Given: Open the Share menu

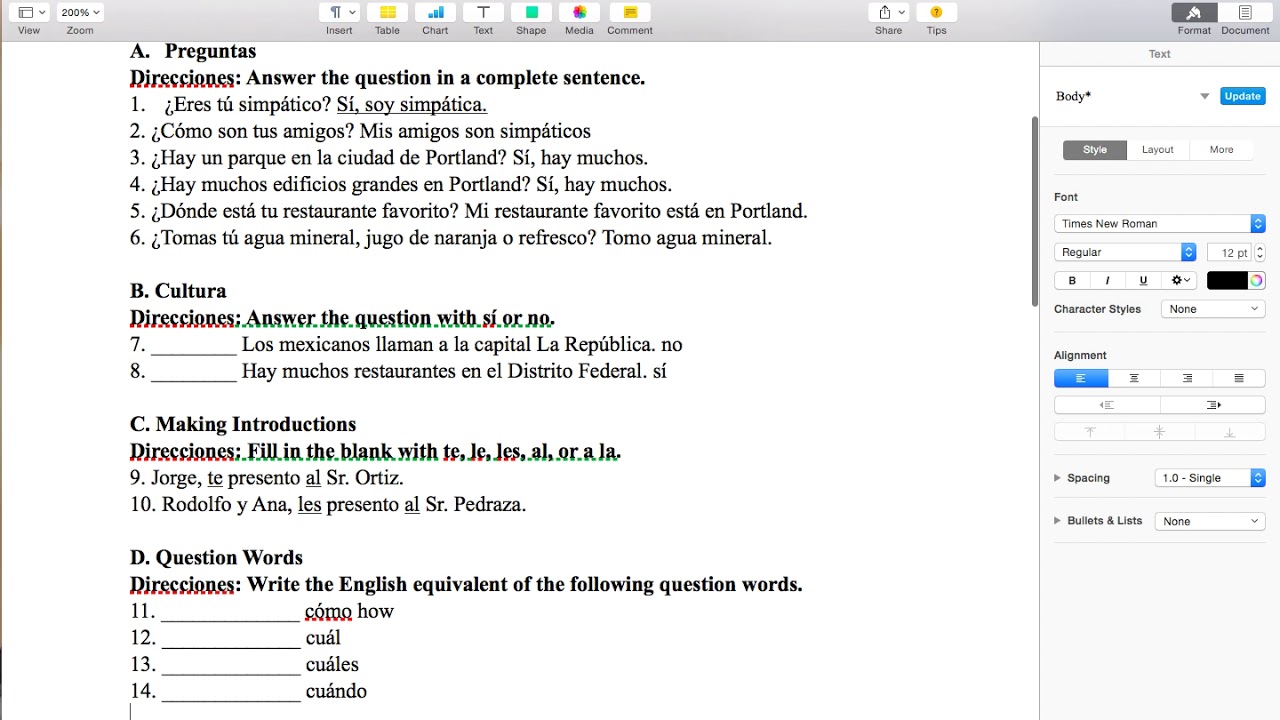Looking at the screenshot, I should pyautogui.click(x=888, y=12).
